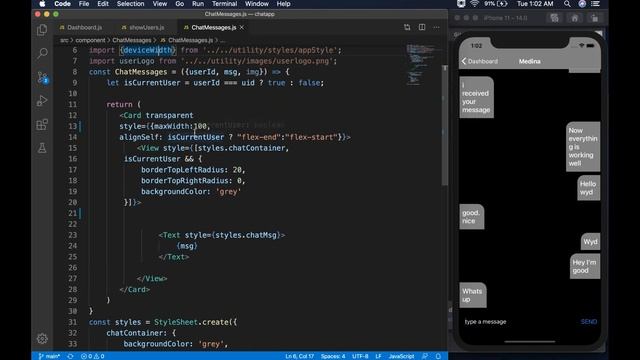Split the editor to the right
Image resolution: width=640 pixels, height=360 pixels.
point(422,27)
